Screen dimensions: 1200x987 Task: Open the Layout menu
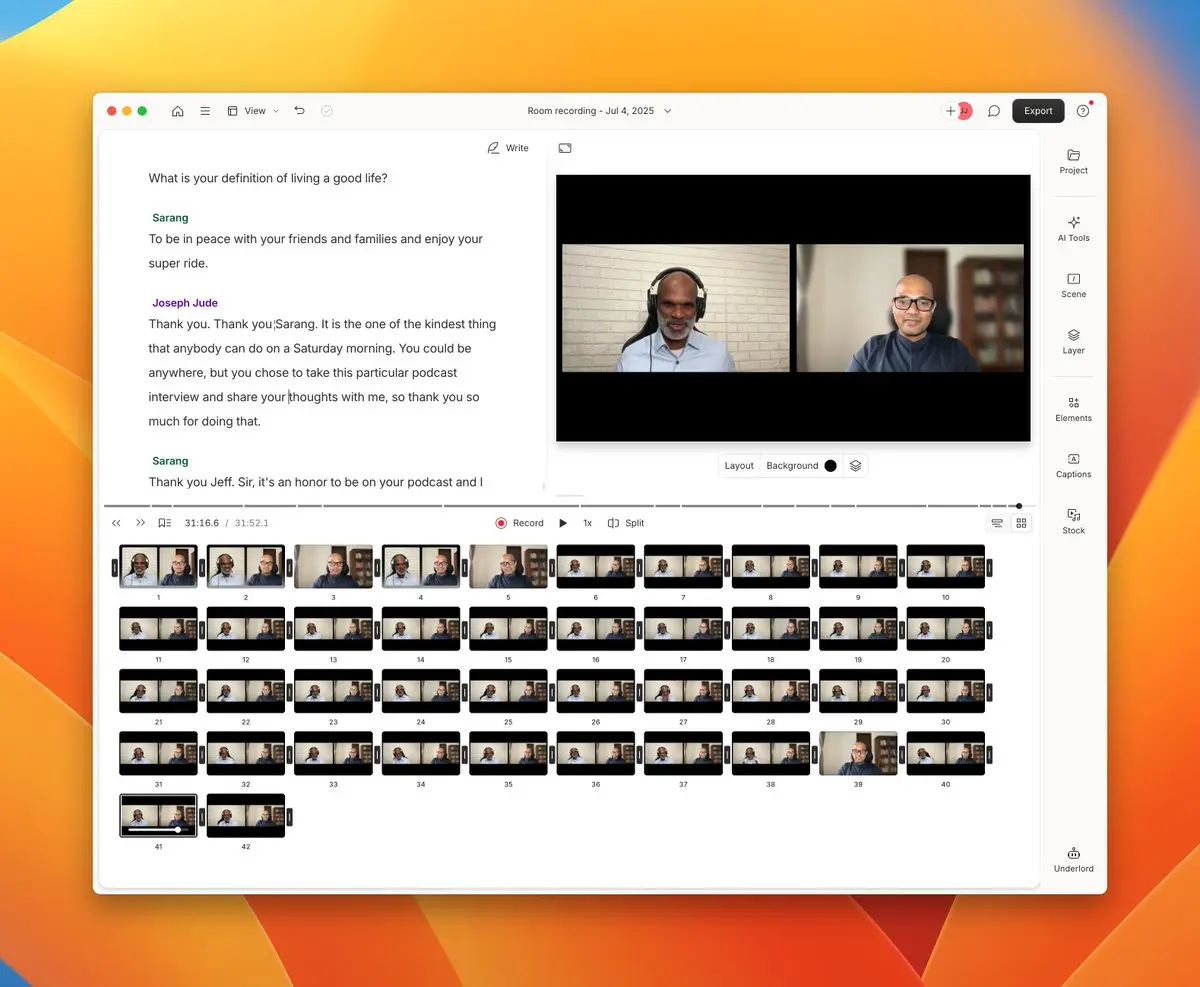(739, 466)
